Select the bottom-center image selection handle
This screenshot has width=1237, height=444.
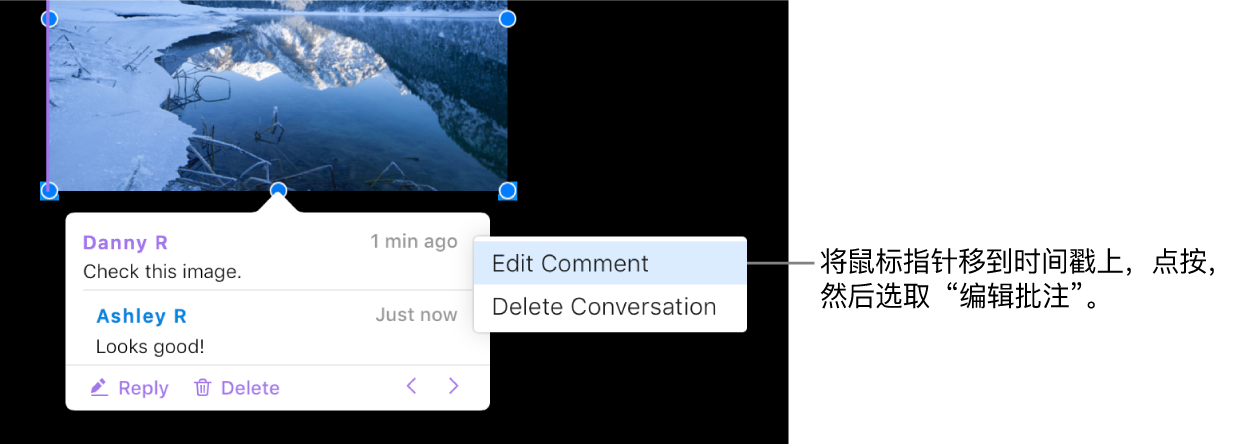coord(279,190)
